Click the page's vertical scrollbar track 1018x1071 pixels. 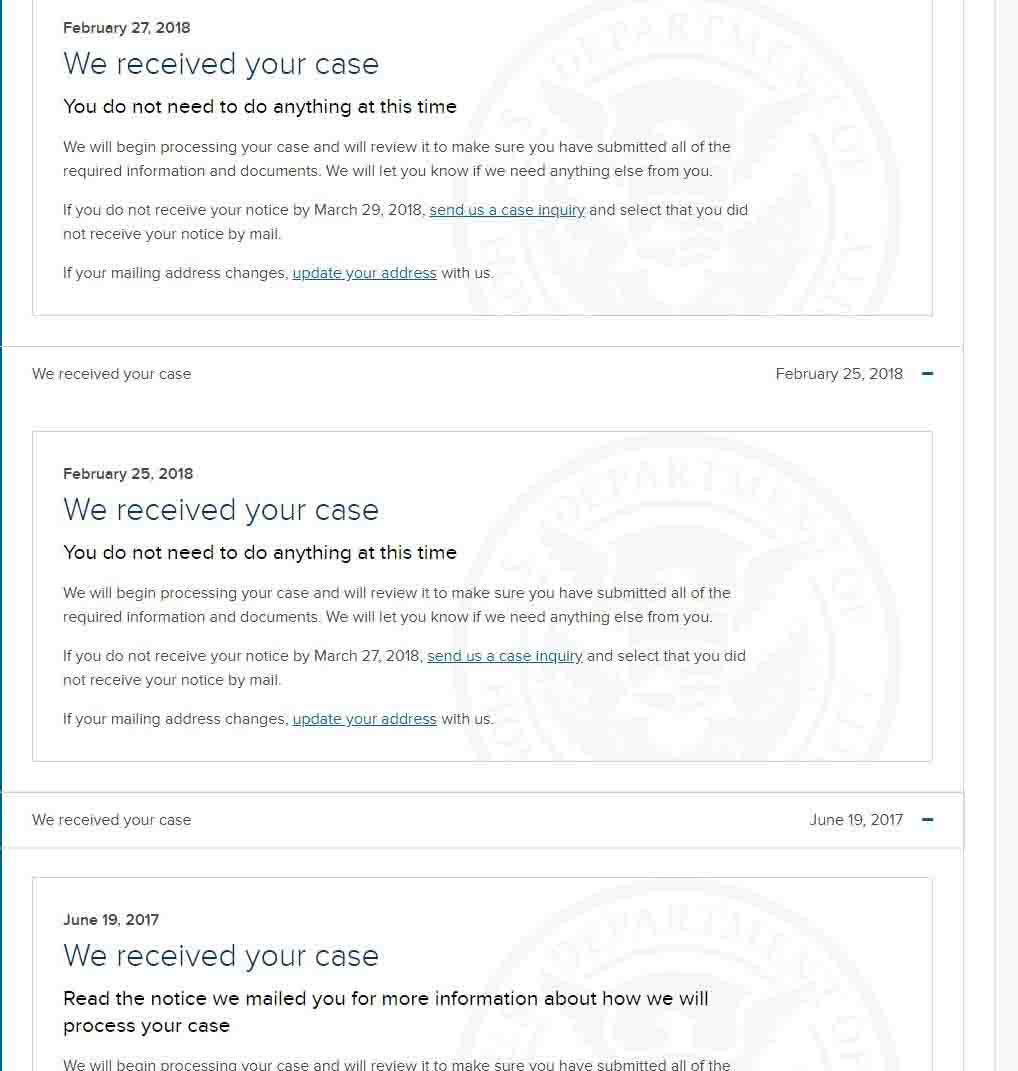pyautogui.click(x=1006, y=536)
